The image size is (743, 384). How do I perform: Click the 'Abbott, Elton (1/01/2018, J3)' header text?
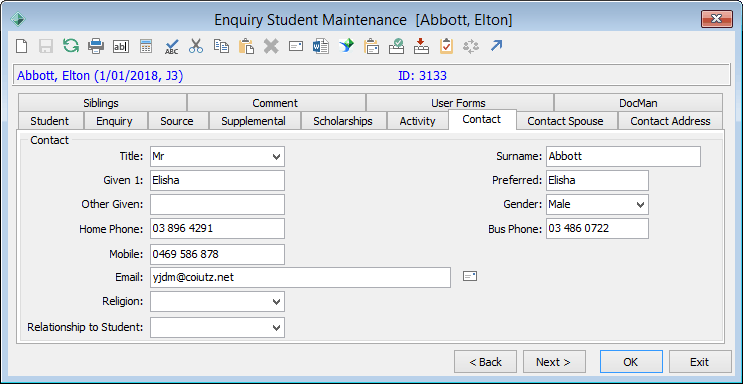click(x=100, y=76)
